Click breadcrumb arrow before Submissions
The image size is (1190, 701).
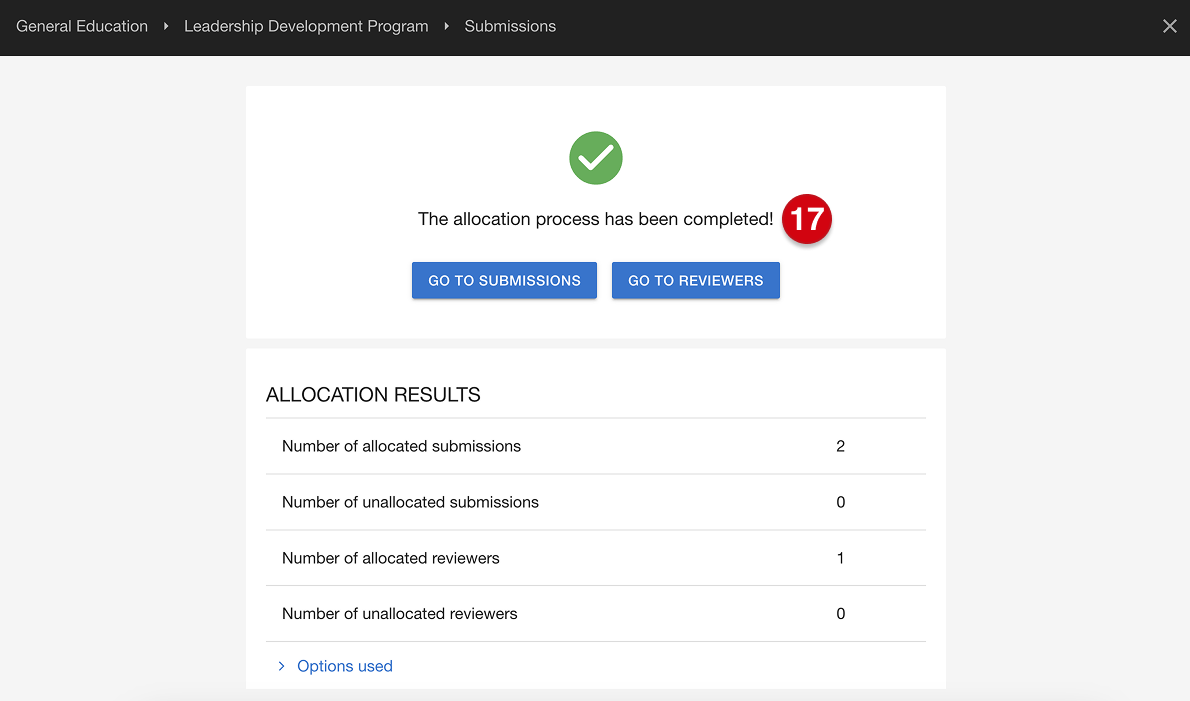[446, 27]
